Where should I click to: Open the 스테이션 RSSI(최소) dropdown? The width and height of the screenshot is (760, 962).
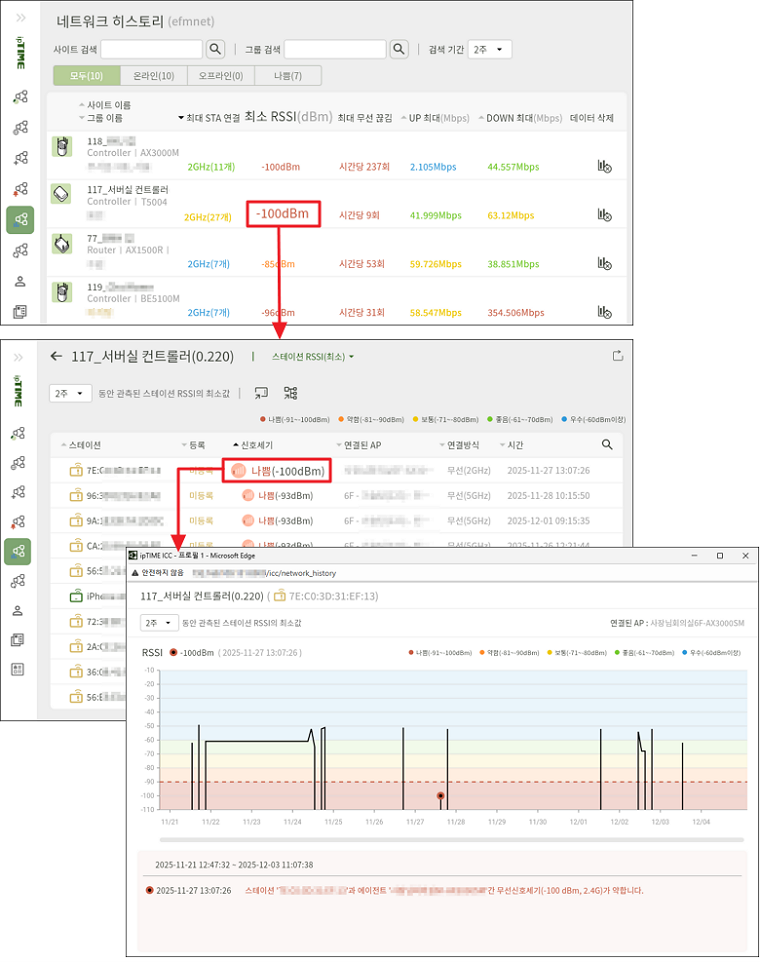coord(313,356)
